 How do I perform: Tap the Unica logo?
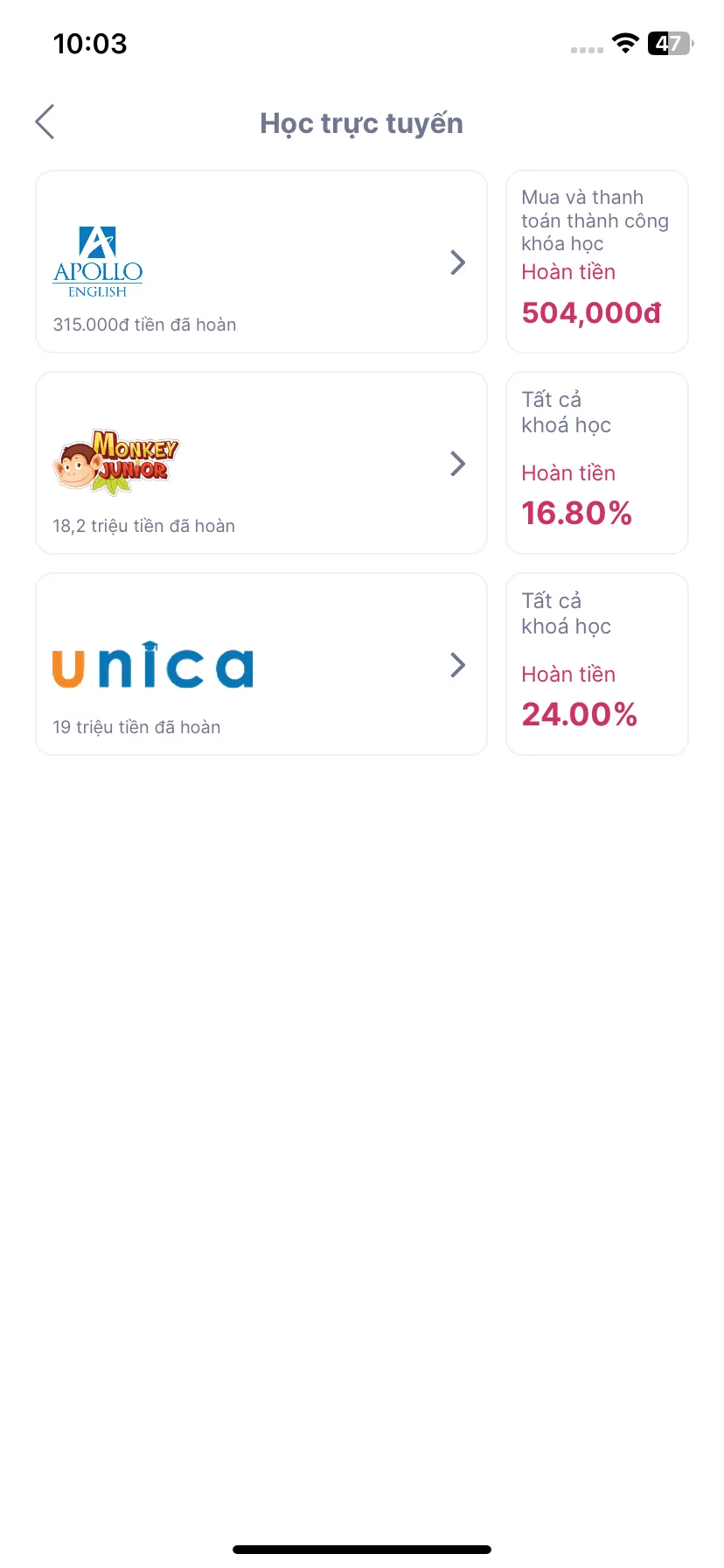coord(153,665)
